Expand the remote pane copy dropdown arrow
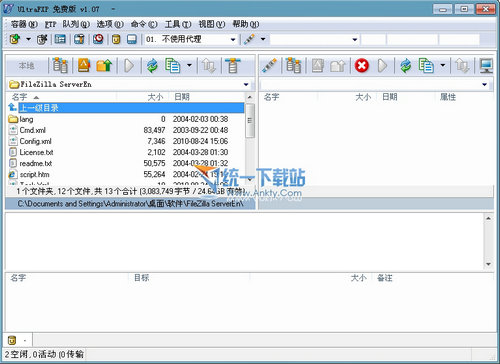 tap(443, 65)
